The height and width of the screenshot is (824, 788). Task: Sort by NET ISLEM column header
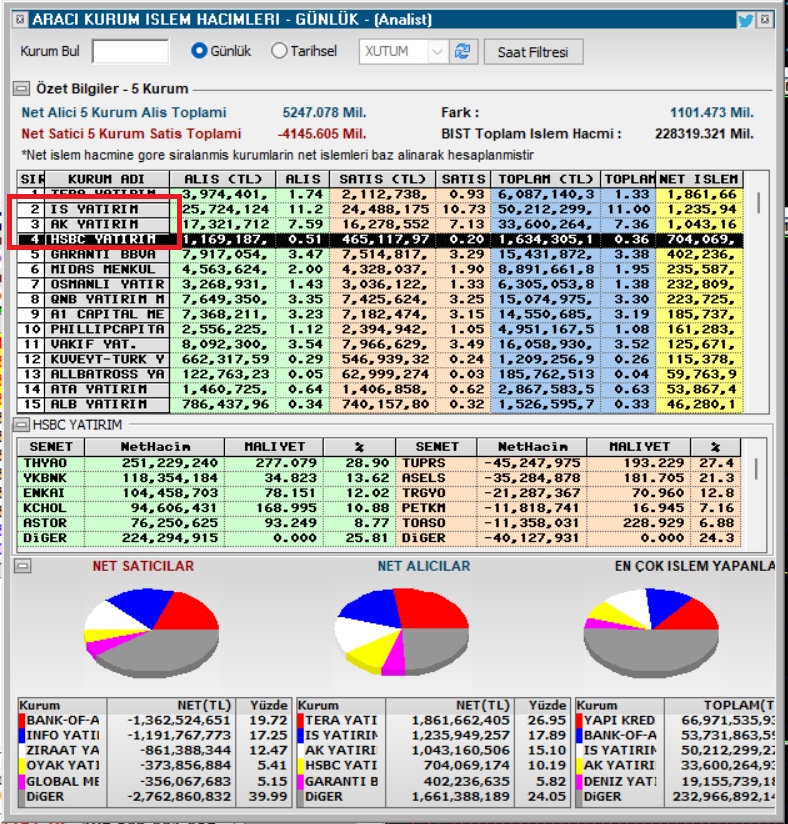[x=700, y=179]
